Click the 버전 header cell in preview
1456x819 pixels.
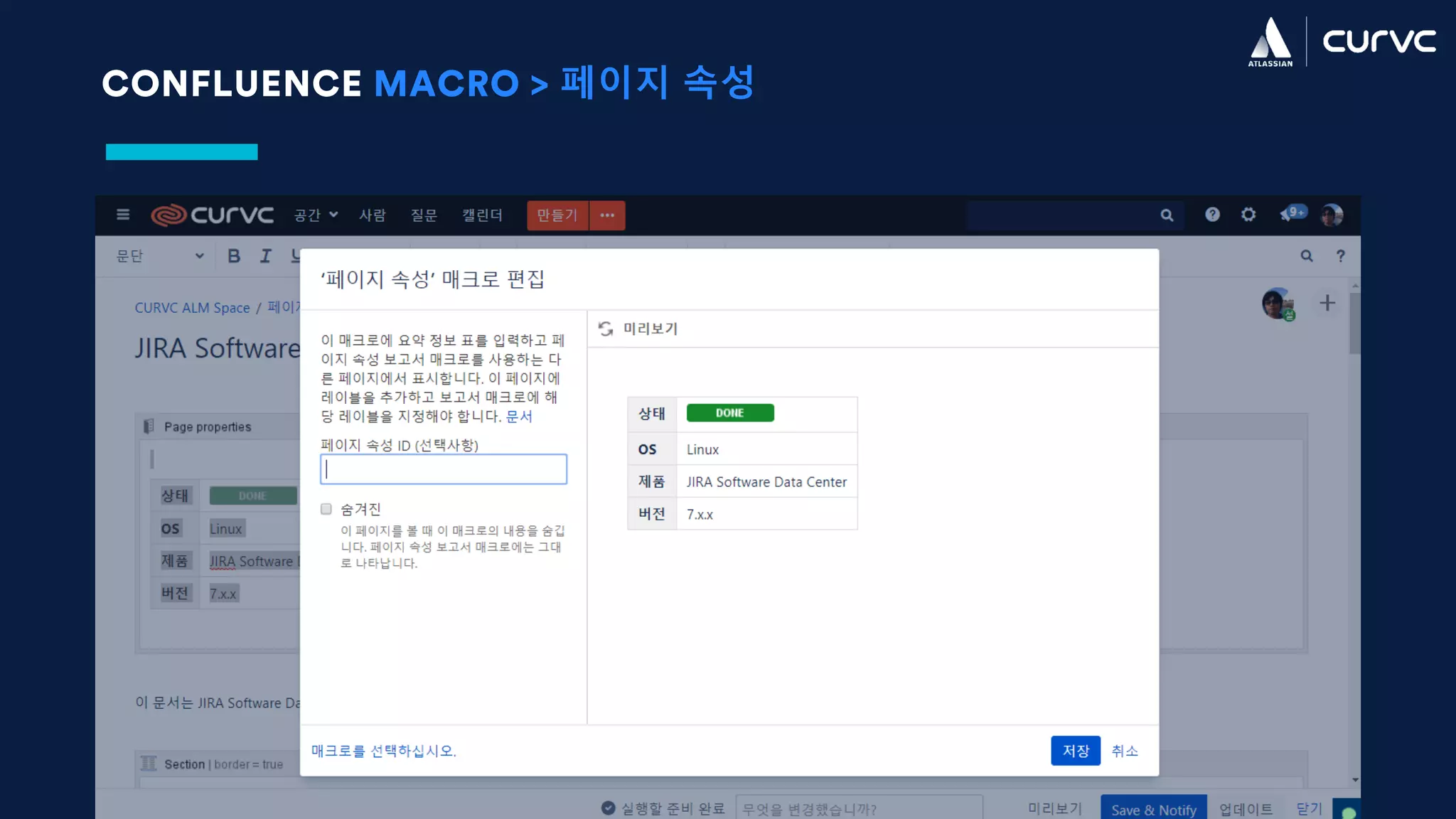click(x=652, y=514)
